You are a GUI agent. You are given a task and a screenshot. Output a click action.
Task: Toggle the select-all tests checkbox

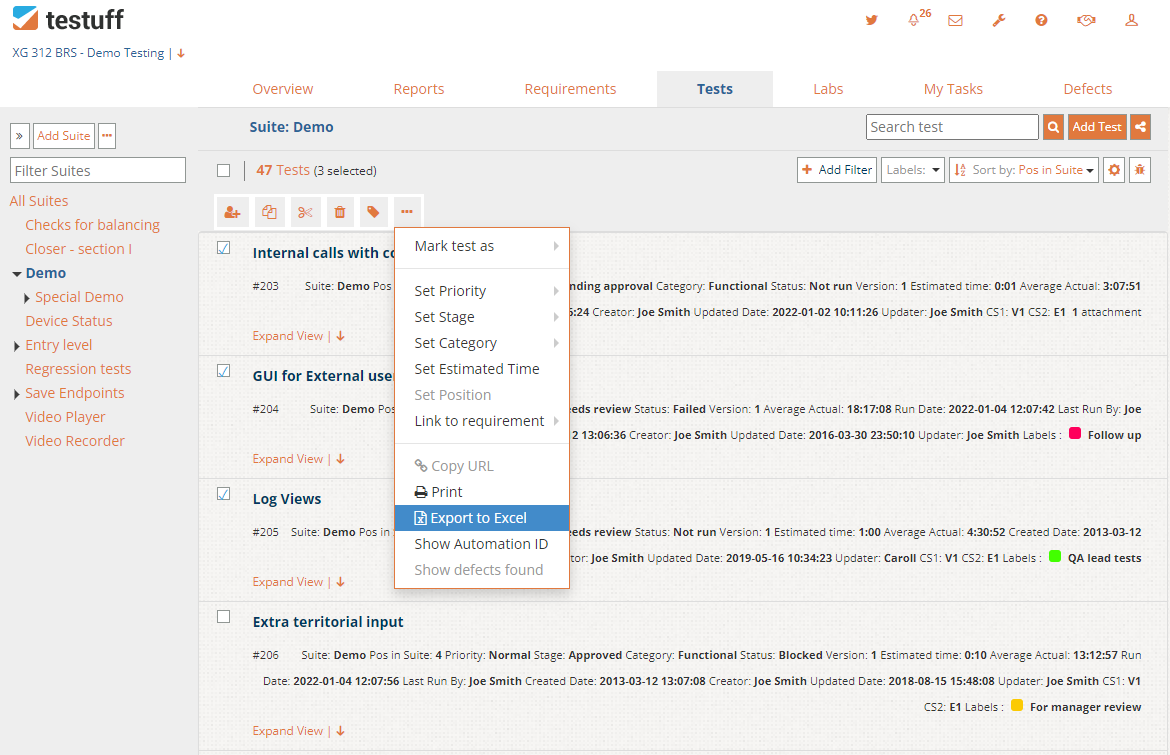223,170
